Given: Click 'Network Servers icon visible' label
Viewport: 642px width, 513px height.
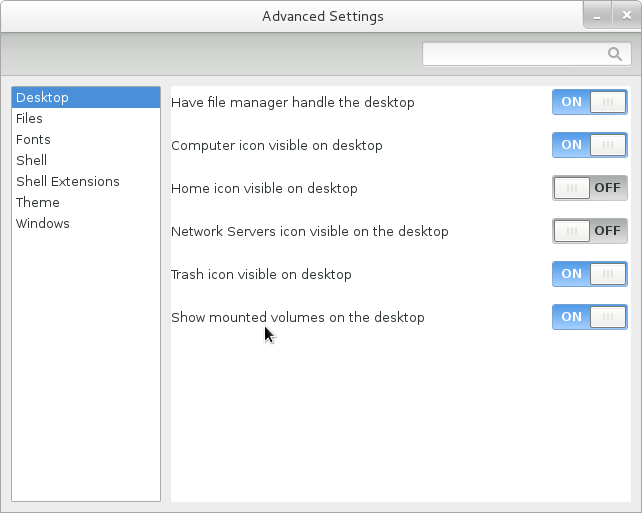Looking at the screenshot, I should [310, 231].
